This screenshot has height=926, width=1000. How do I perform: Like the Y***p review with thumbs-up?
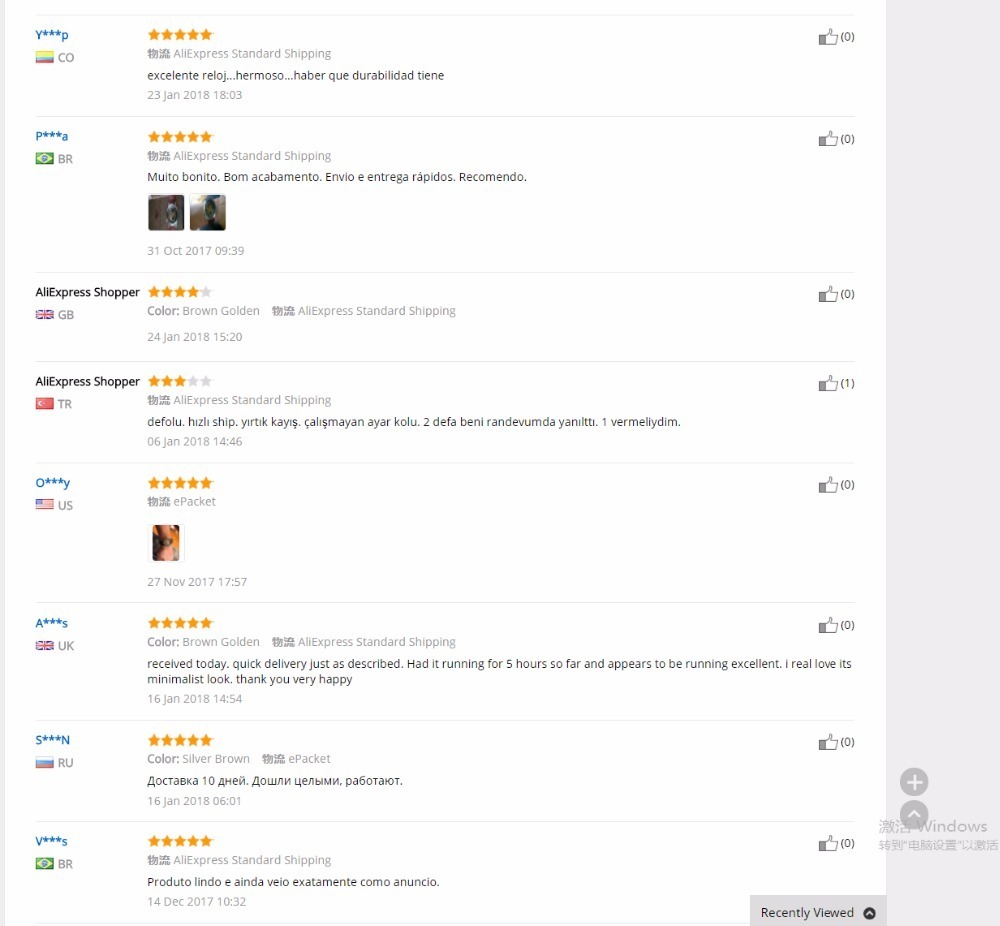coord(828,37)
